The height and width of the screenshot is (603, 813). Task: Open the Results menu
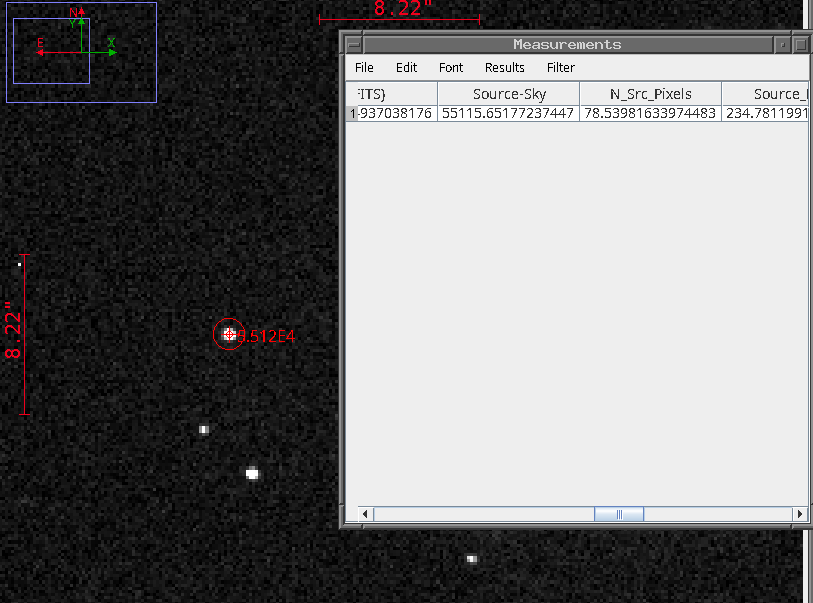point(504,68)
